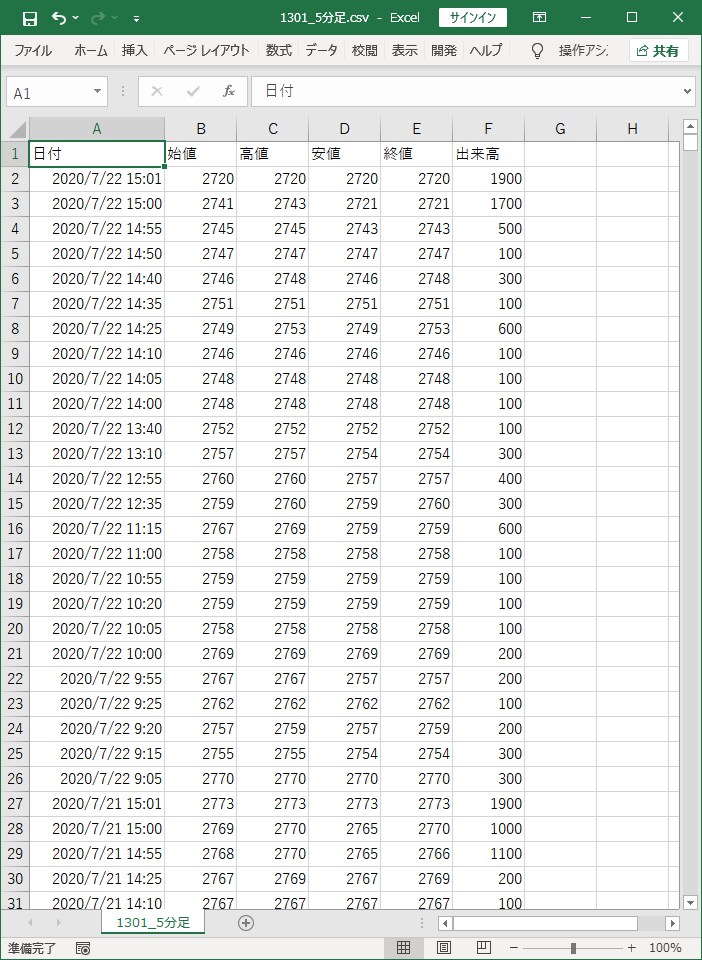The image size is (702, 960).
Task: Select cell with 2020/7/21 14:55
Action: [97, 853]
